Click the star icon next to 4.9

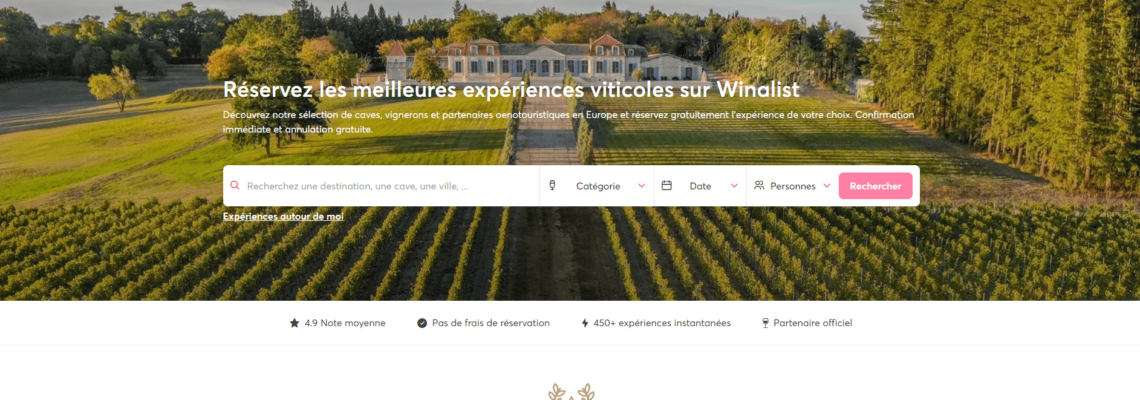[294, 323]
